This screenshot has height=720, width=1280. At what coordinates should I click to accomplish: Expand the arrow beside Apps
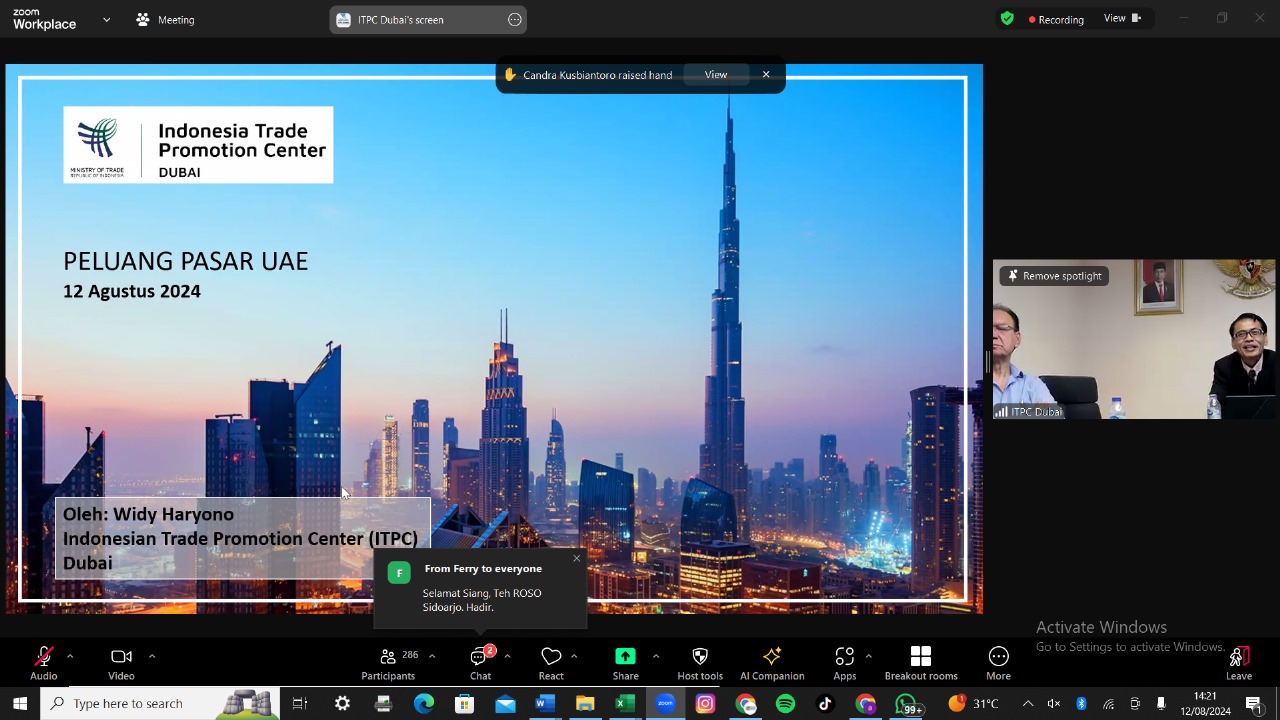(x=868, y=656)
